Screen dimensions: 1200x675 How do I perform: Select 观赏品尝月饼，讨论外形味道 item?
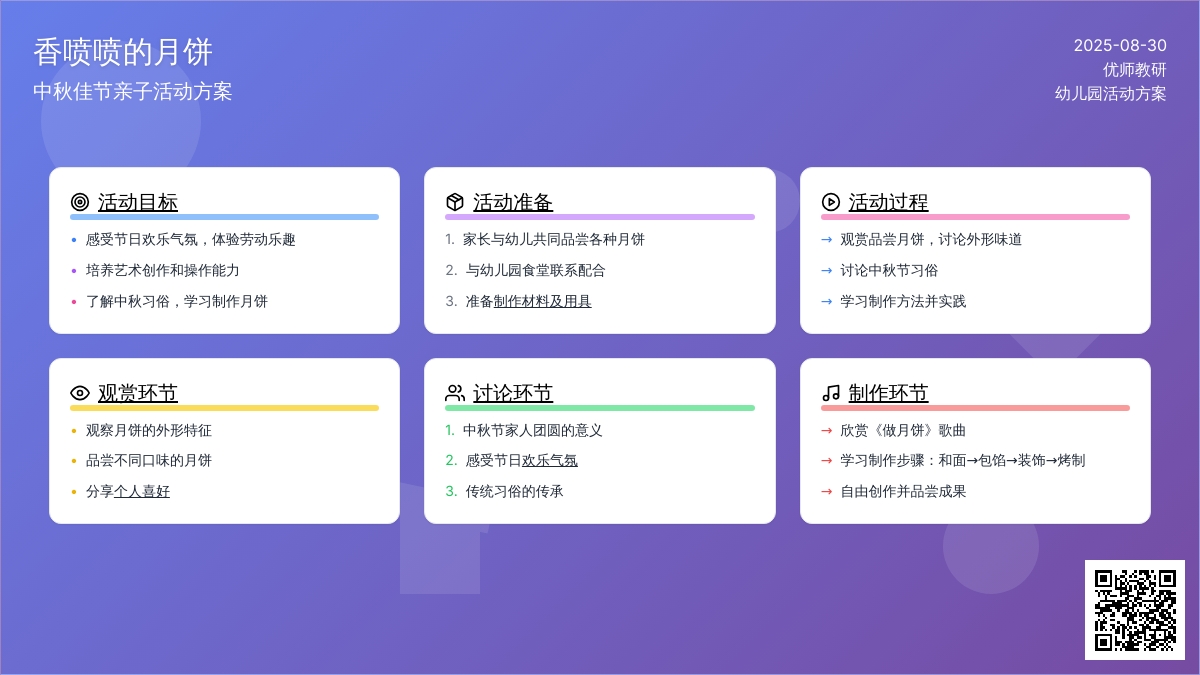931,240
